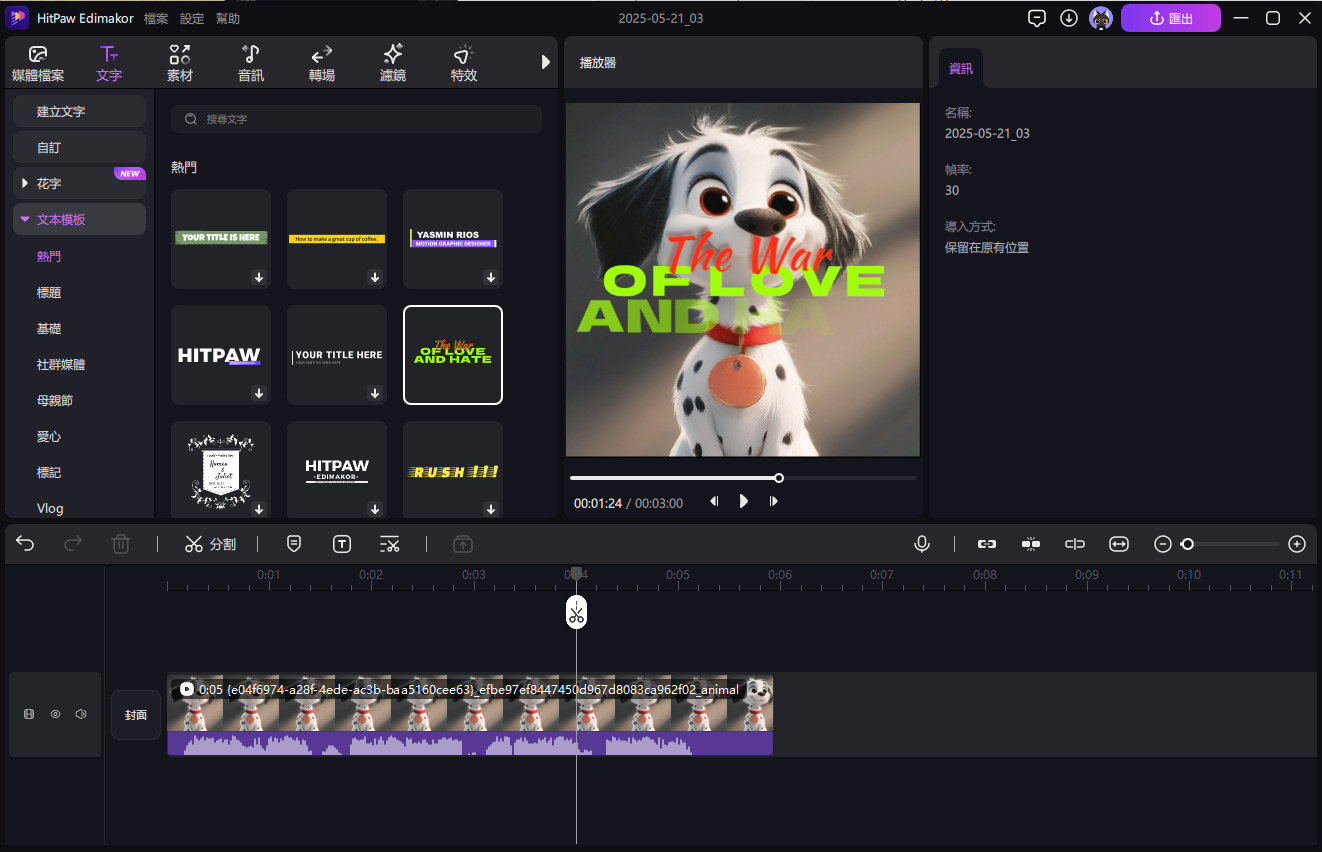
Task: Download the floral wedding frame template
Action: coord(259,509)
